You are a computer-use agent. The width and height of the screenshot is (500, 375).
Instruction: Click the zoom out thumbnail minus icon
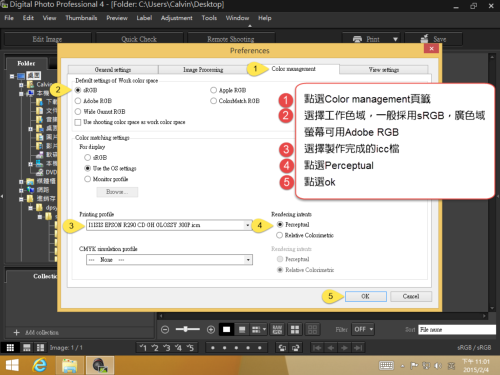coord(165,330)
